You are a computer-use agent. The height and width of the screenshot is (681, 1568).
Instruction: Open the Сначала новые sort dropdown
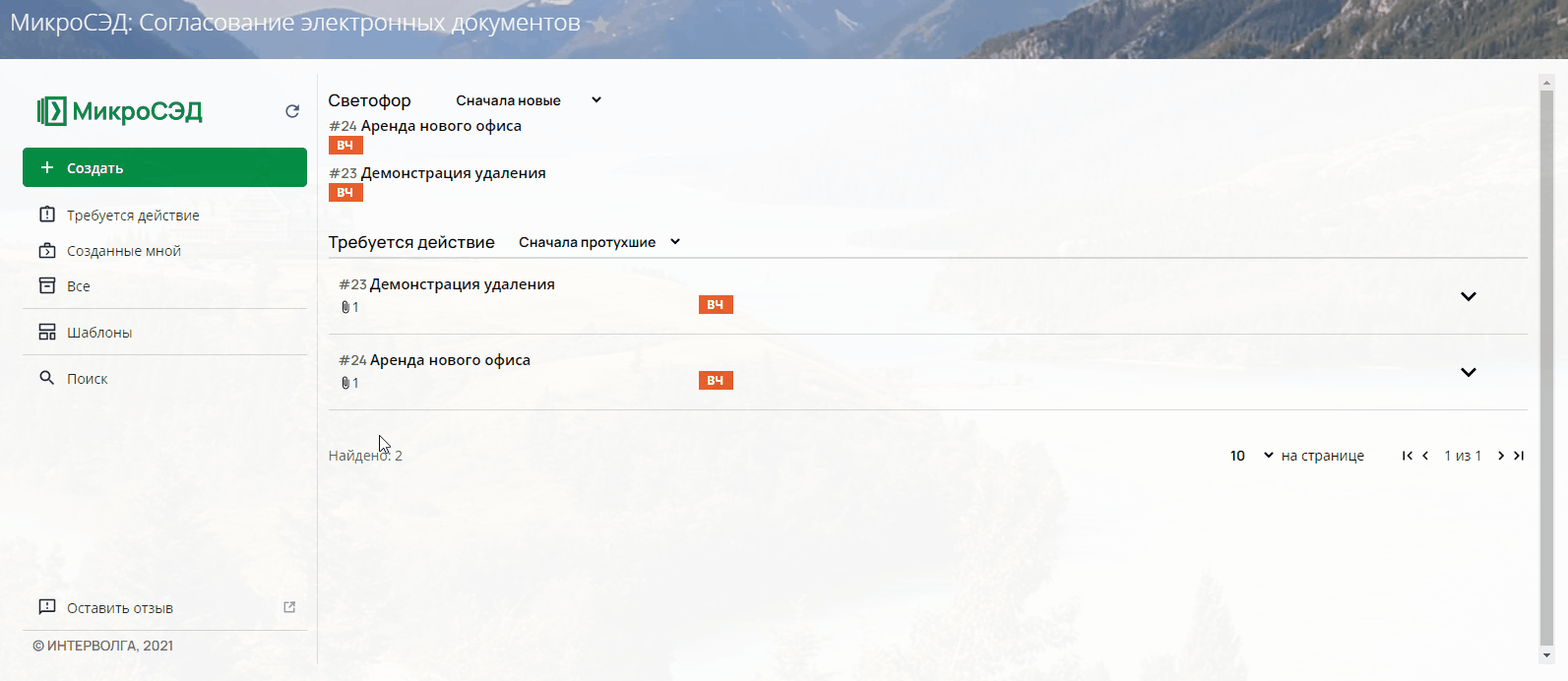tap(529, 100)
